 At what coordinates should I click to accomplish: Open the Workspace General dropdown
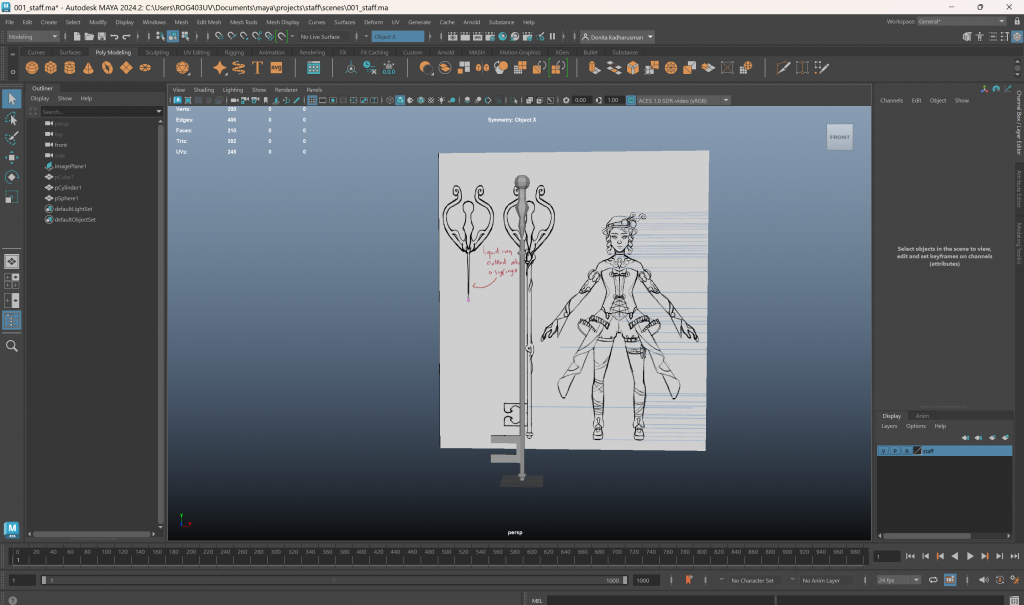click(961, 22)
